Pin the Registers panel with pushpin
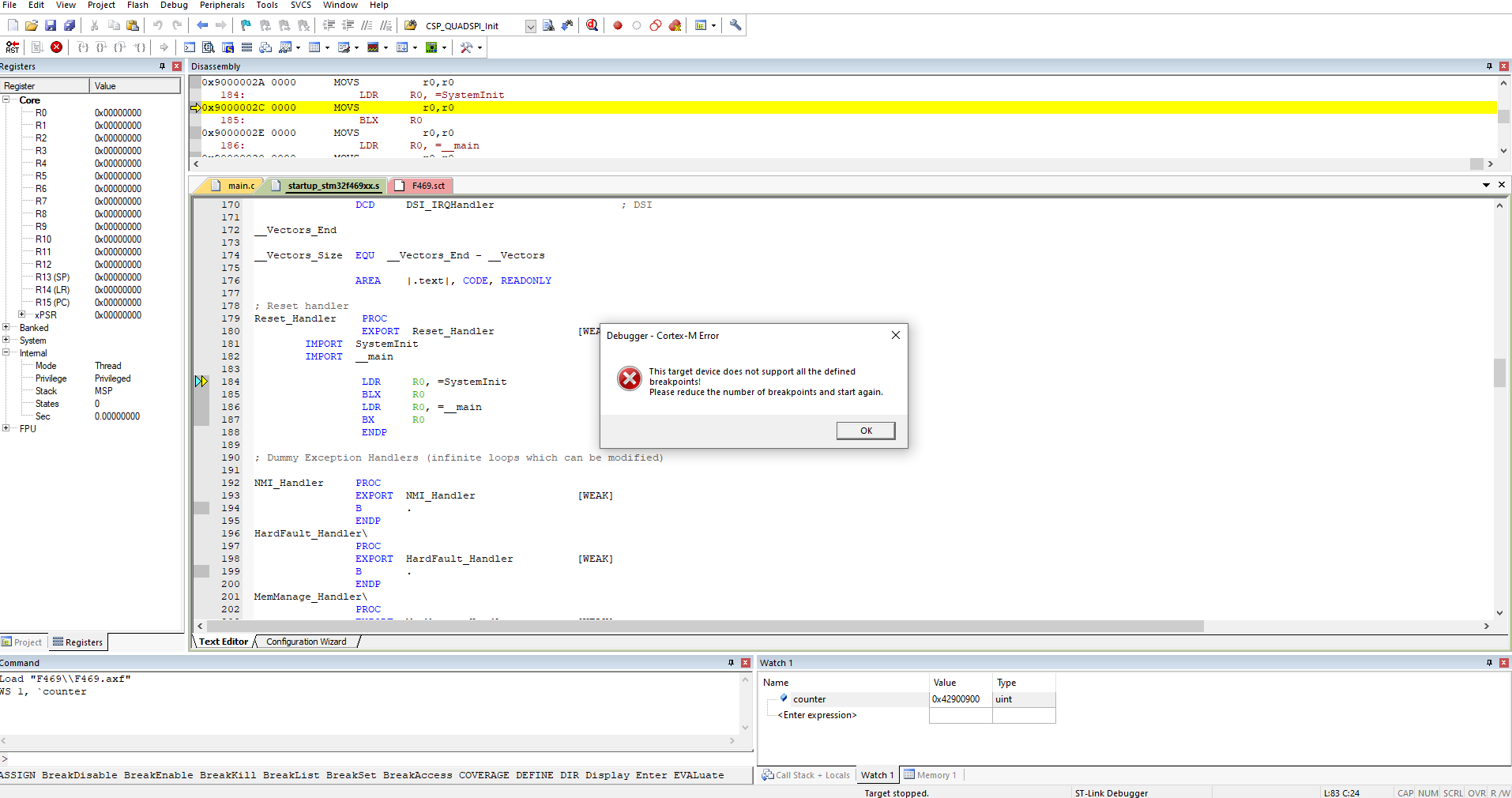 click(x=163, y=66)
